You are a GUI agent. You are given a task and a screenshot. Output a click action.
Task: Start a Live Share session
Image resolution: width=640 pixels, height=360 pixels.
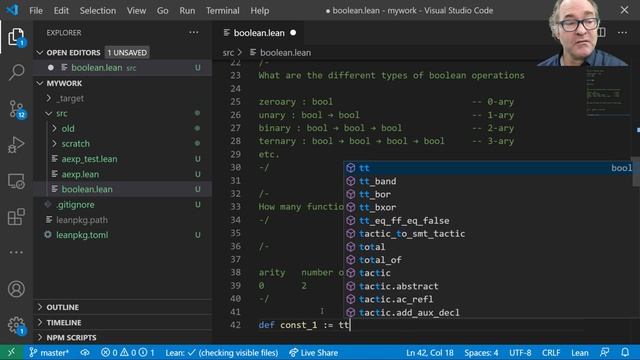pyautogui.click(x=313, y=353)
